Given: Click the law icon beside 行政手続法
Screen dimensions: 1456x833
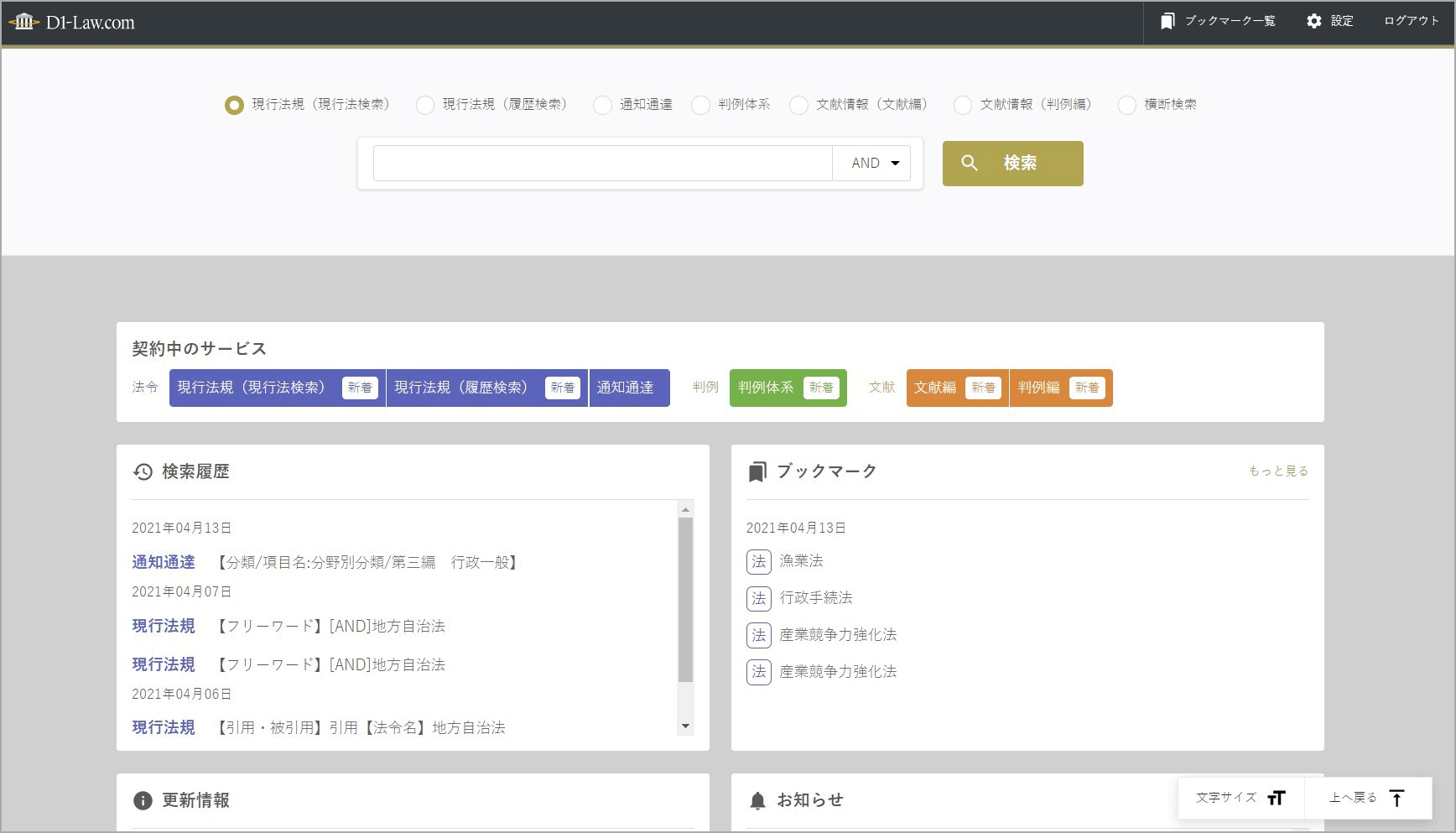Looking at the screenshot, I should pos(758,598).
